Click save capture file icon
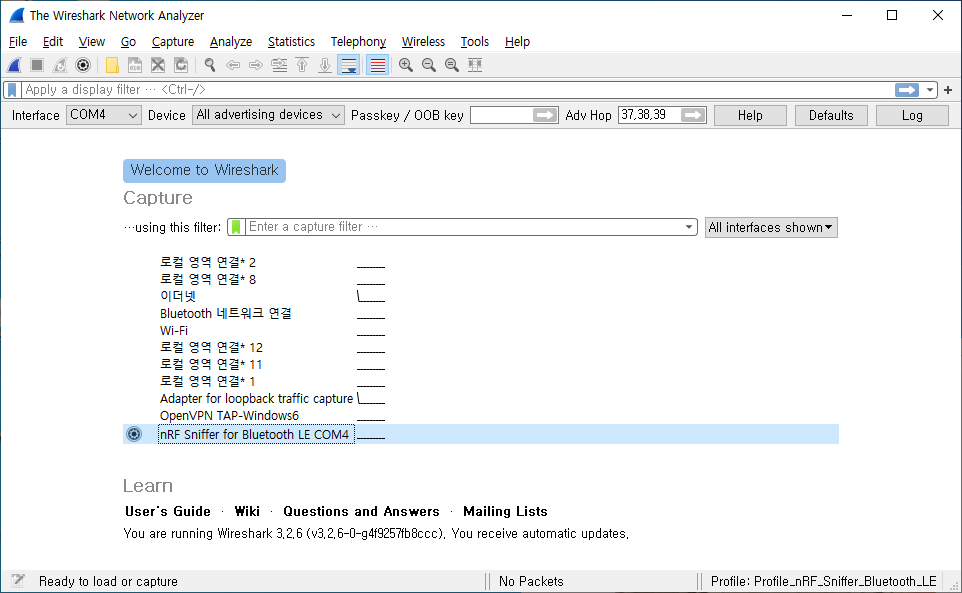 [135, 65]
